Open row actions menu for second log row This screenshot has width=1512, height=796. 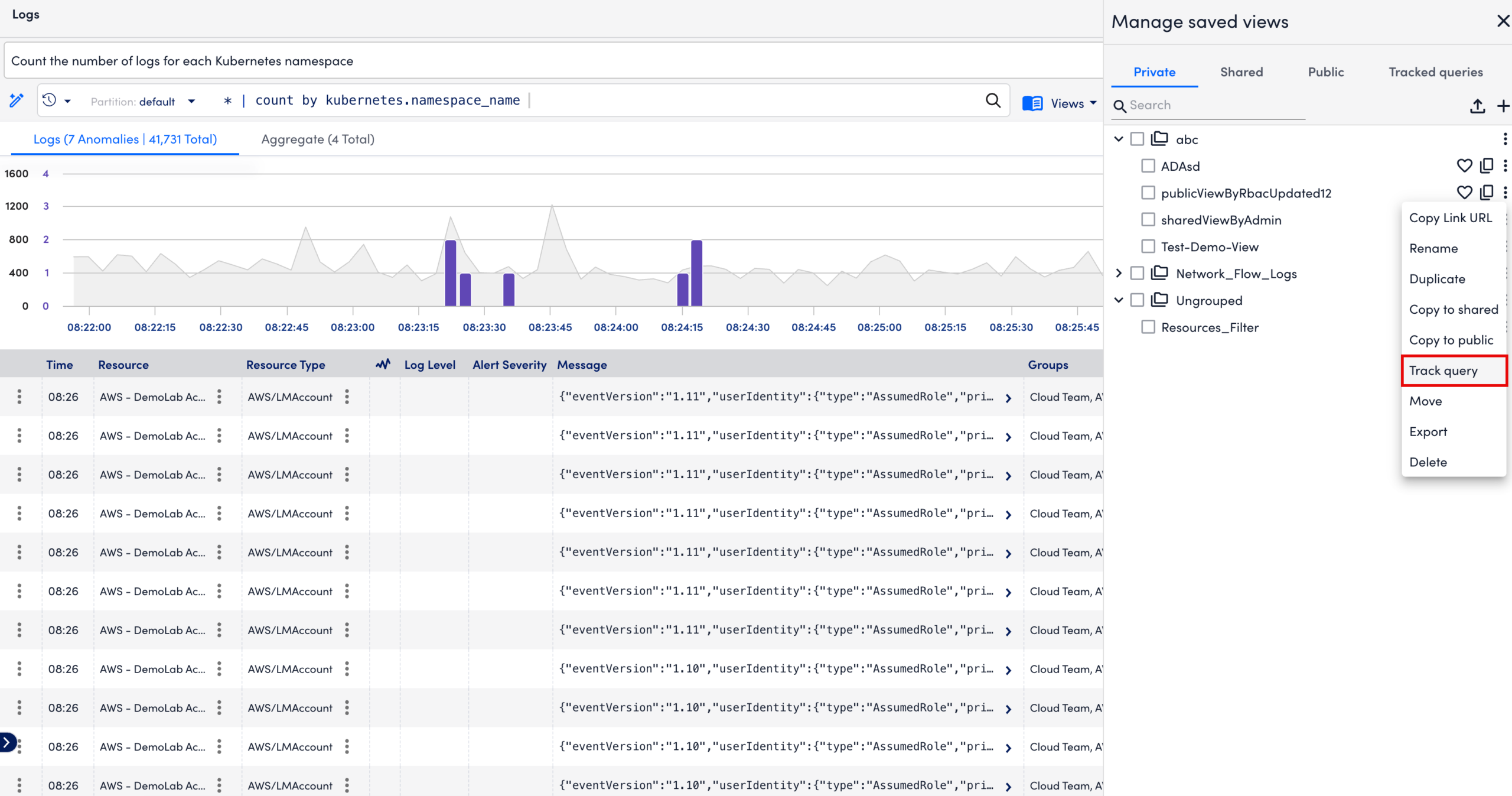(x=19, y=436)
